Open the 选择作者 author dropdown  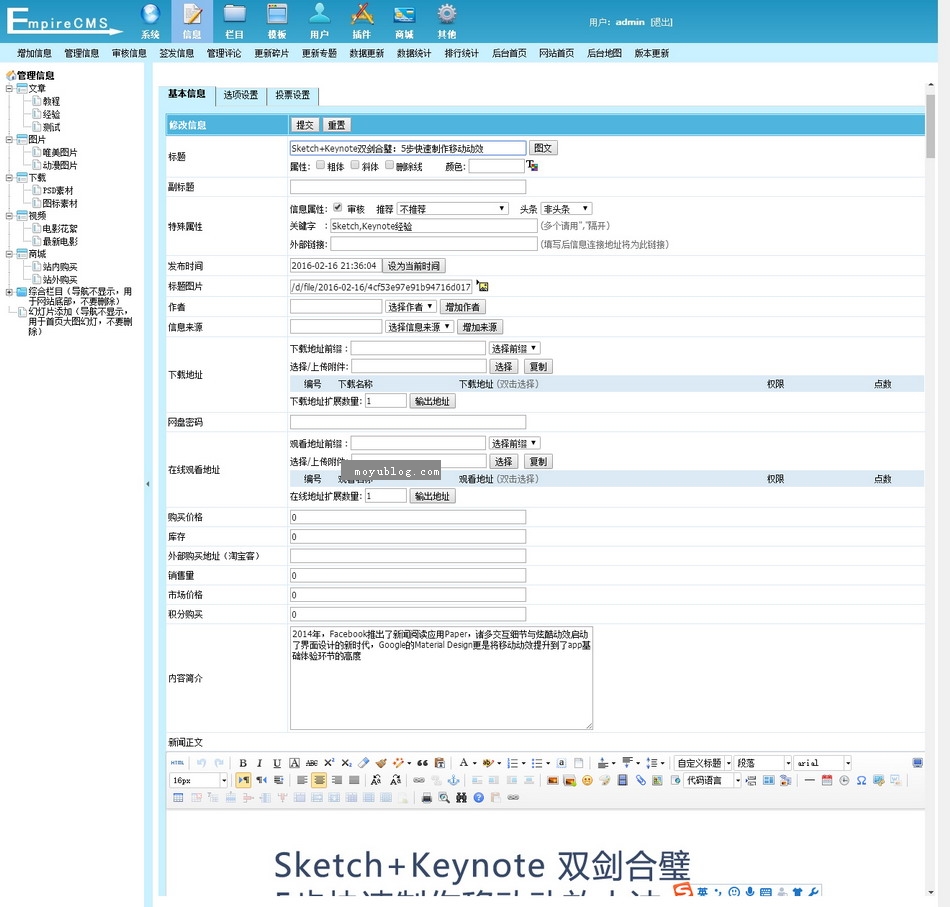click(x=410, y=307)
